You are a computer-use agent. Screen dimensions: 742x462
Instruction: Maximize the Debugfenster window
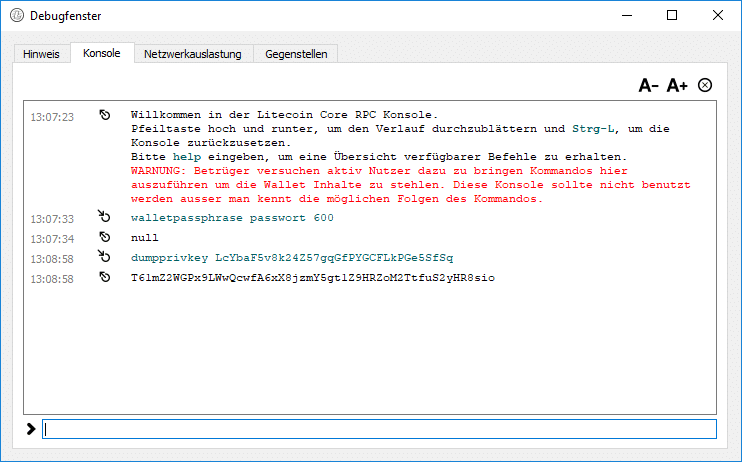672,15
